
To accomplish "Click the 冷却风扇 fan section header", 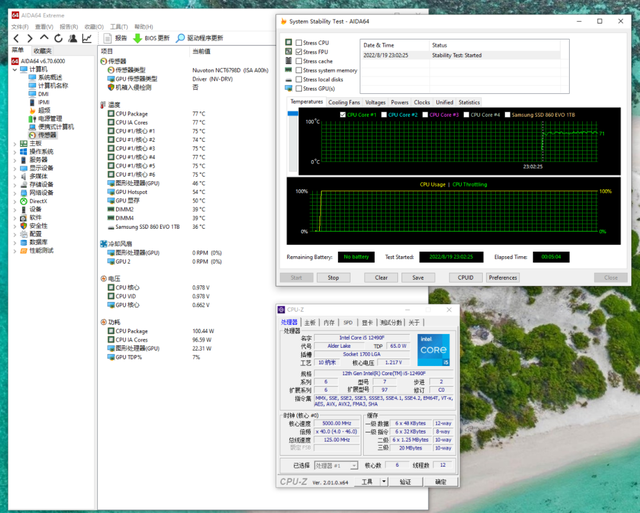I will (x=116, y=244).
